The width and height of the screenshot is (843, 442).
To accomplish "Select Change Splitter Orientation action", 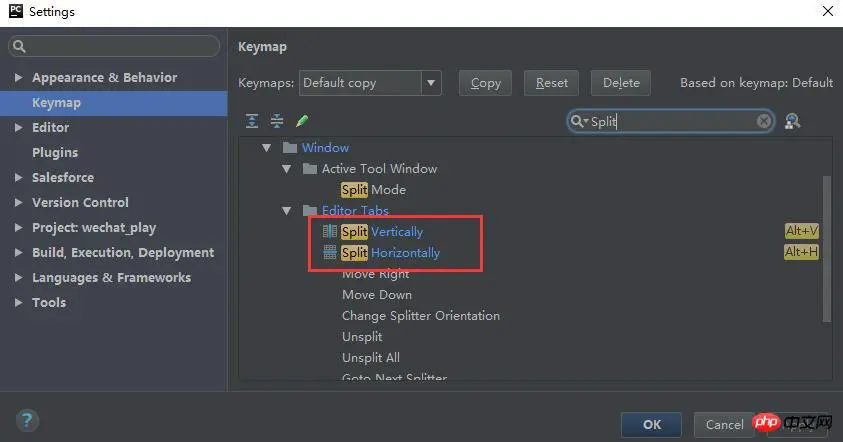I will pyautogui.click(x=421, y=316).
